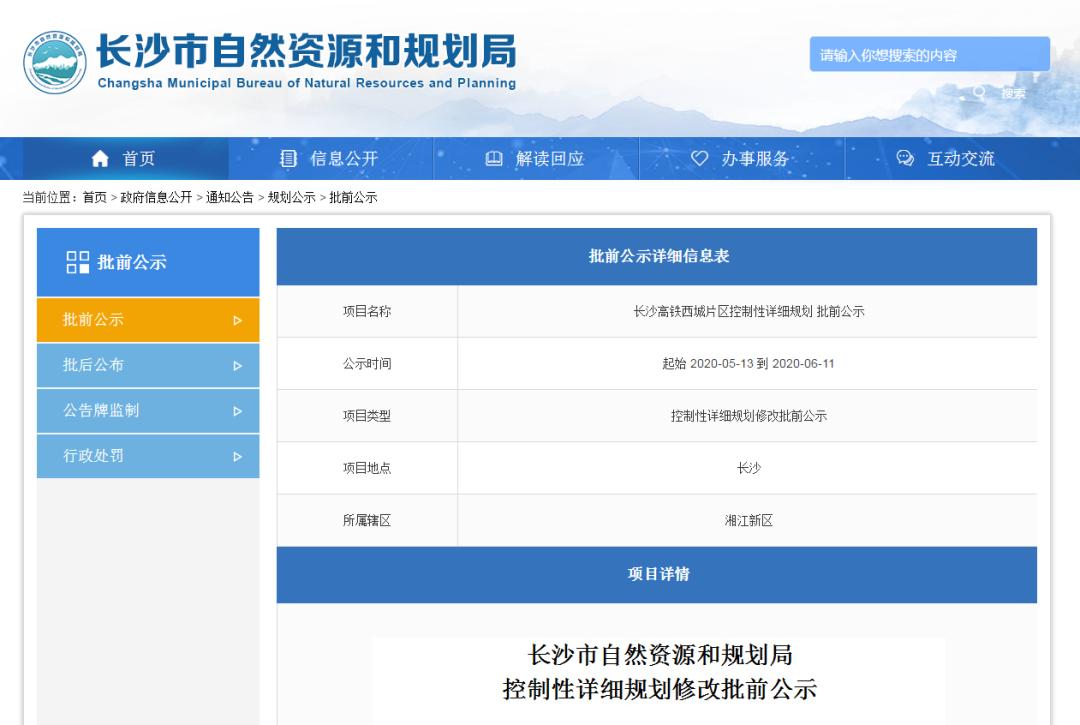Open 政府信息公开 breadcrumb link

click(x=156, y=198)
